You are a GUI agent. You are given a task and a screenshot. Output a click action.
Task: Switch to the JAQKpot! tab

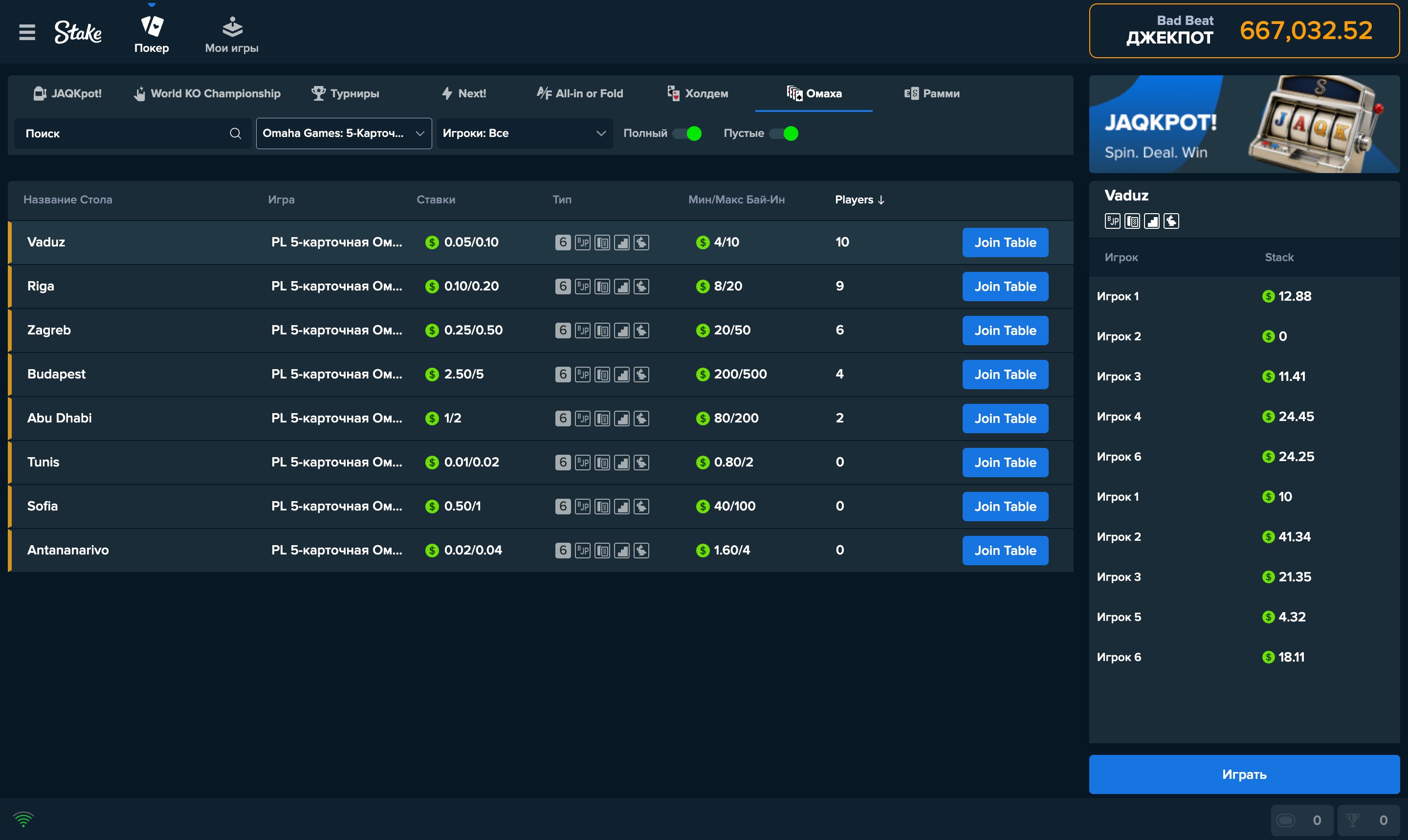point(68,93)
